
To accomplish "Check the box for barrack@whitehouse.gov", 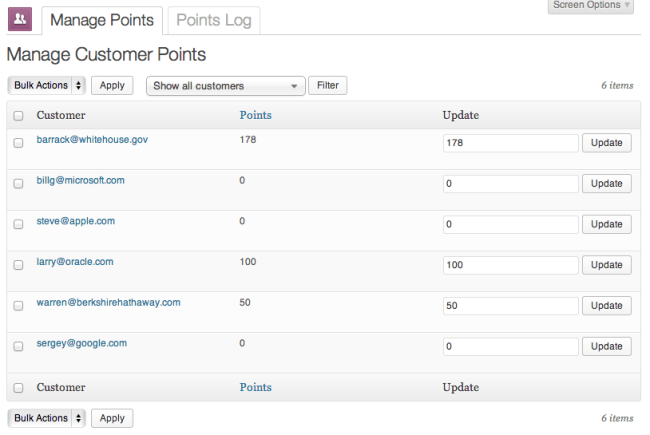I will click(x=18, y=143).
